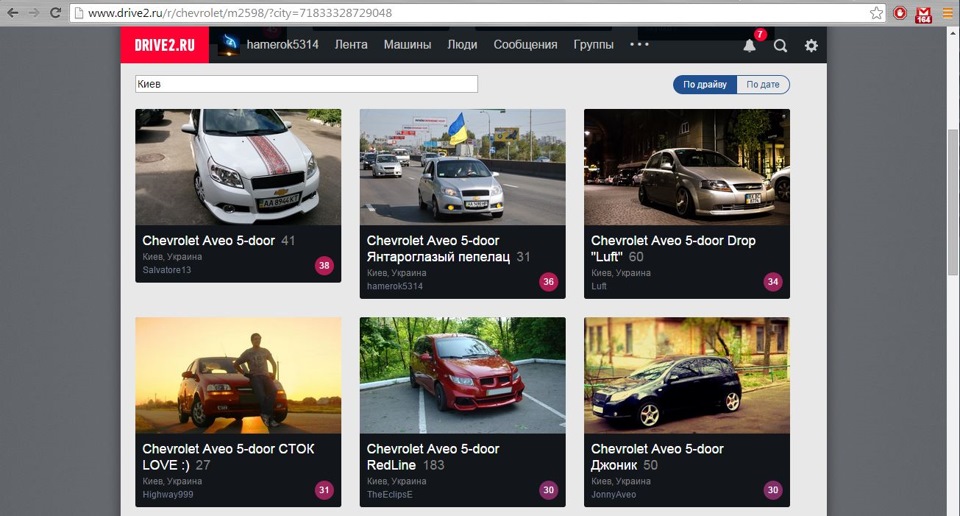This screenshot has height=516, width=960.
Task: Click the DRIVE2.RU logo
Action: pyautogui.click(x=165, y=45)
